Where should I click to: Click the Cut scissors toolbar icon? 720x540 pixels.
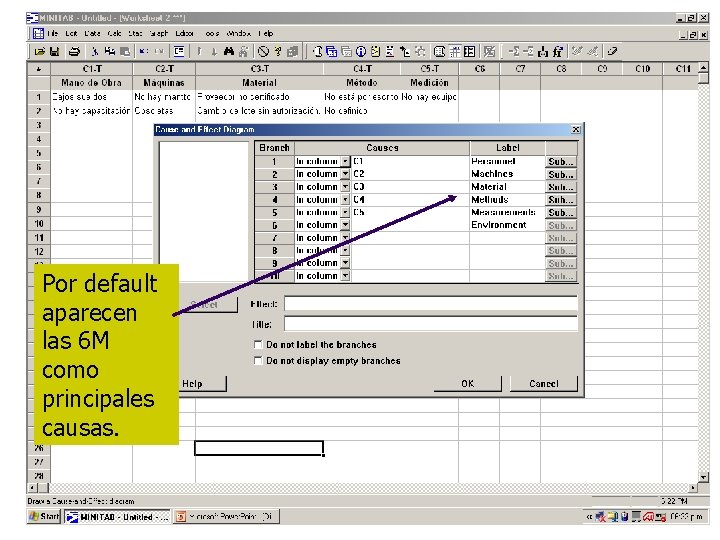tap(95, 52)
